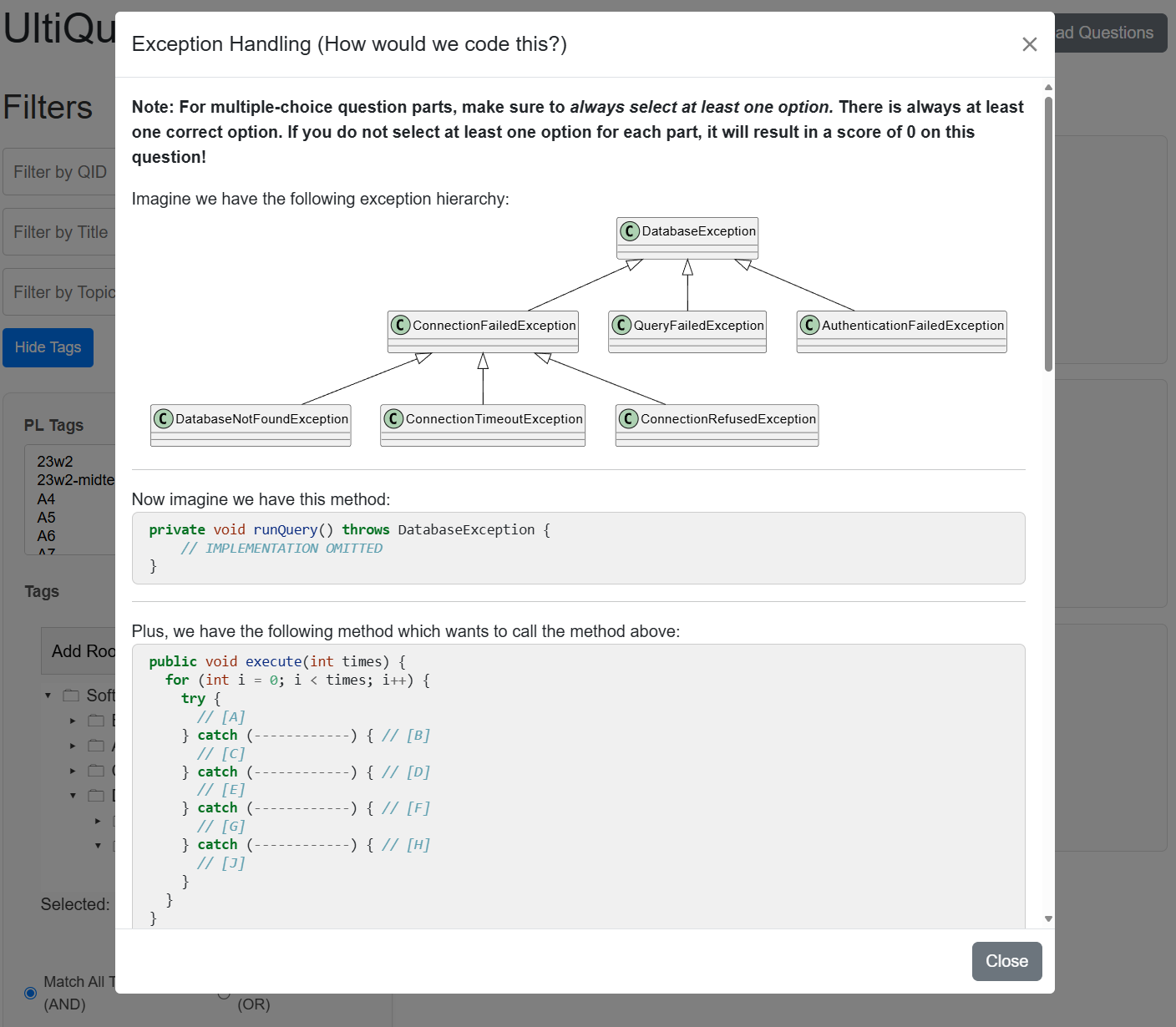Click the ConnectionRefusedException class icon
Viewport: 1176px width, 1027px height.
[628, 418]
